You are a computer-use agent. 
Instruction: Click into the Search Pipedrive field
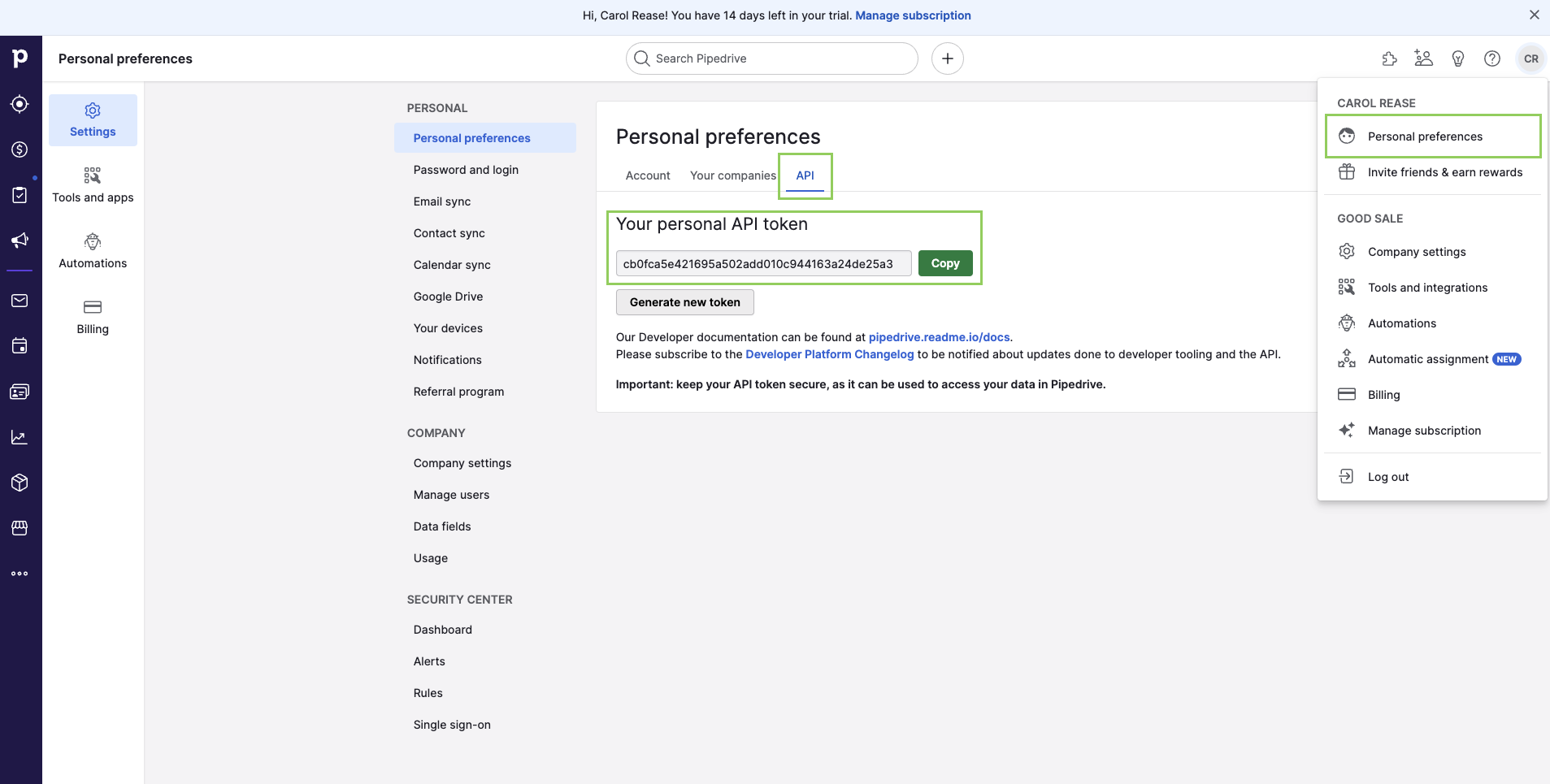tap(780, 58)
